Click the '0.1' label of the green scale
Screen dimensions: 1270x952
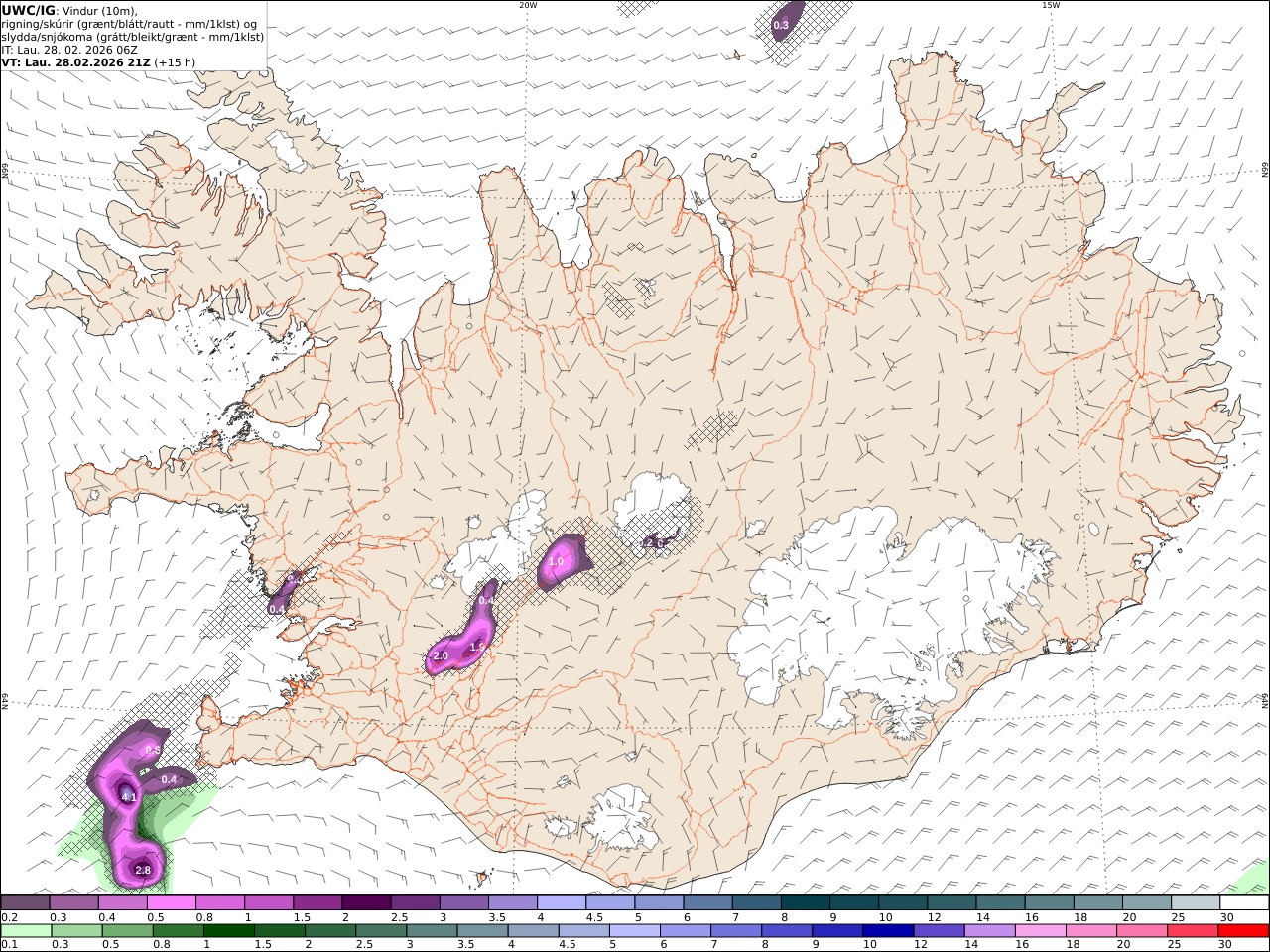pyautogui.click(x=8, y=944)
